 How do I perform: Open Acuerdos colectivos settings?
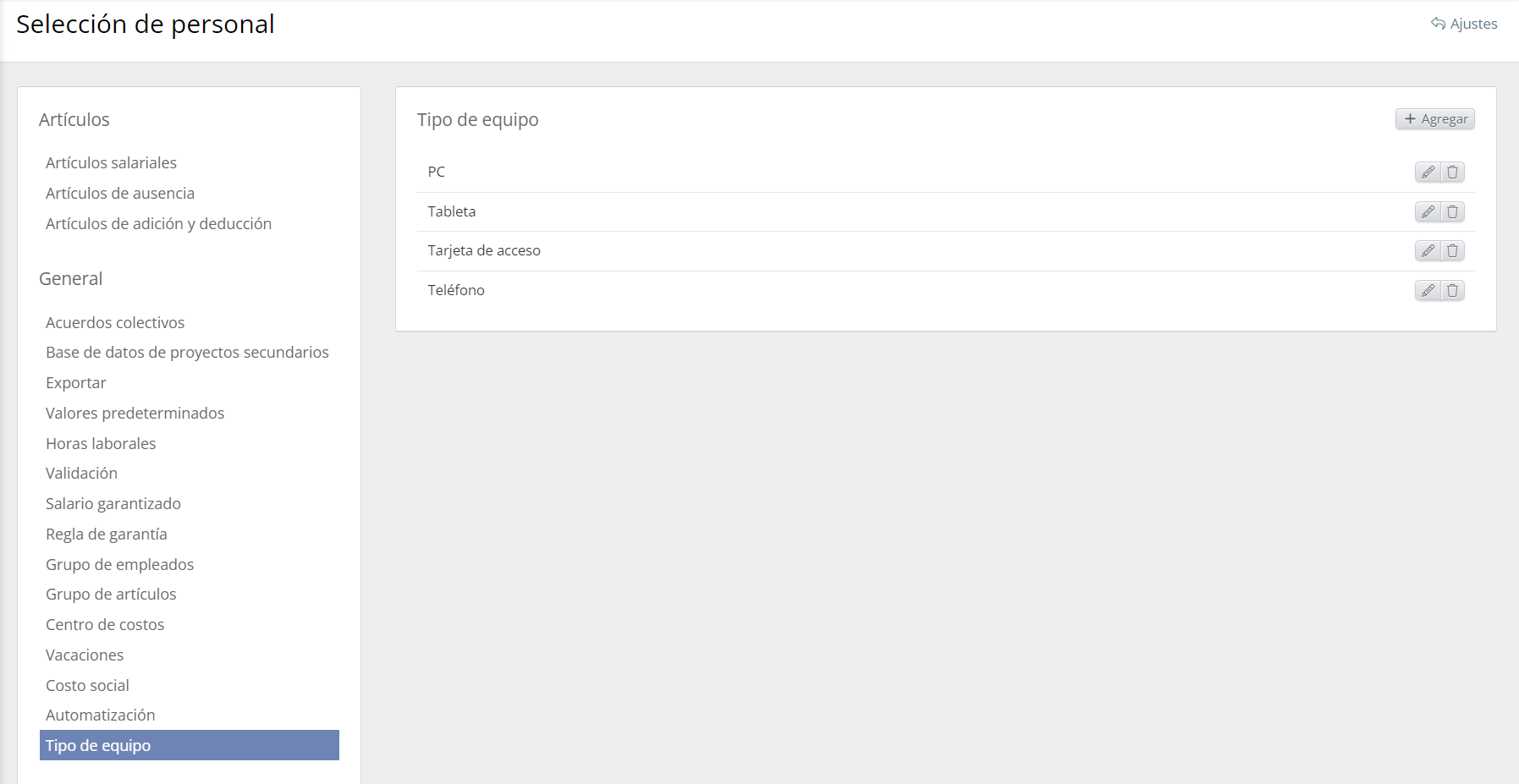[x=115, y=322]
